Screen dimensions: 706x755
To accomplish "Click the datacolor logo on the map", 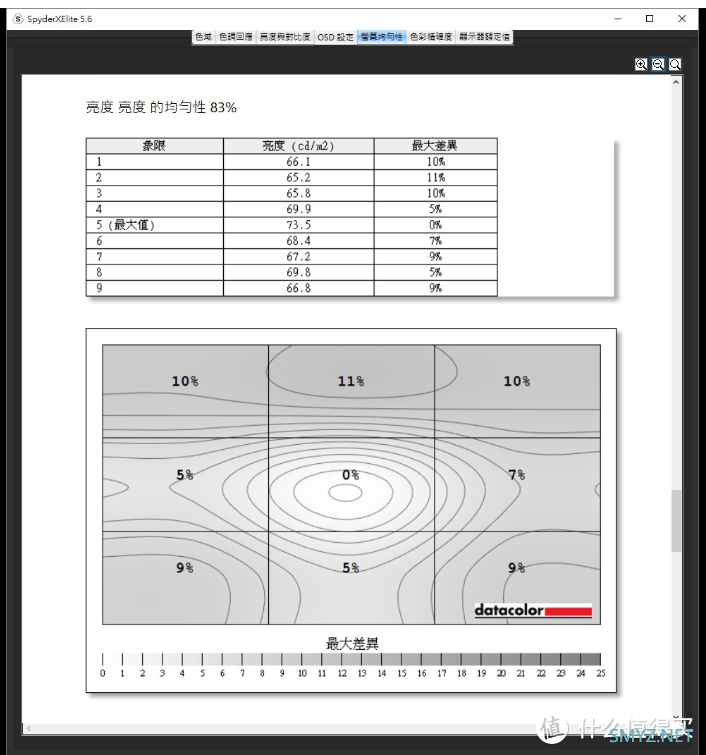I will [x=533, y=610].
